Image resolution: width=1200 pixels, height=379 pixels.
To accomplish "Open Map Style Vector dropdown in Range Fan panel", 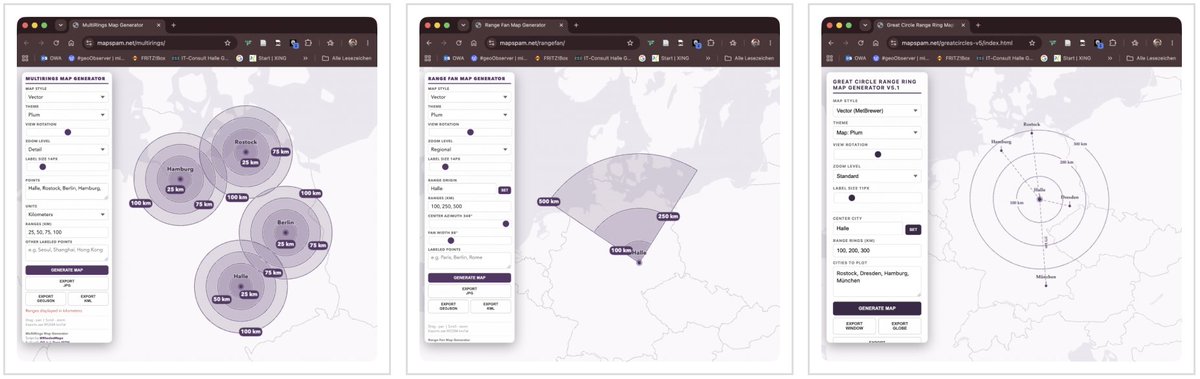I will tap(470, 97).
